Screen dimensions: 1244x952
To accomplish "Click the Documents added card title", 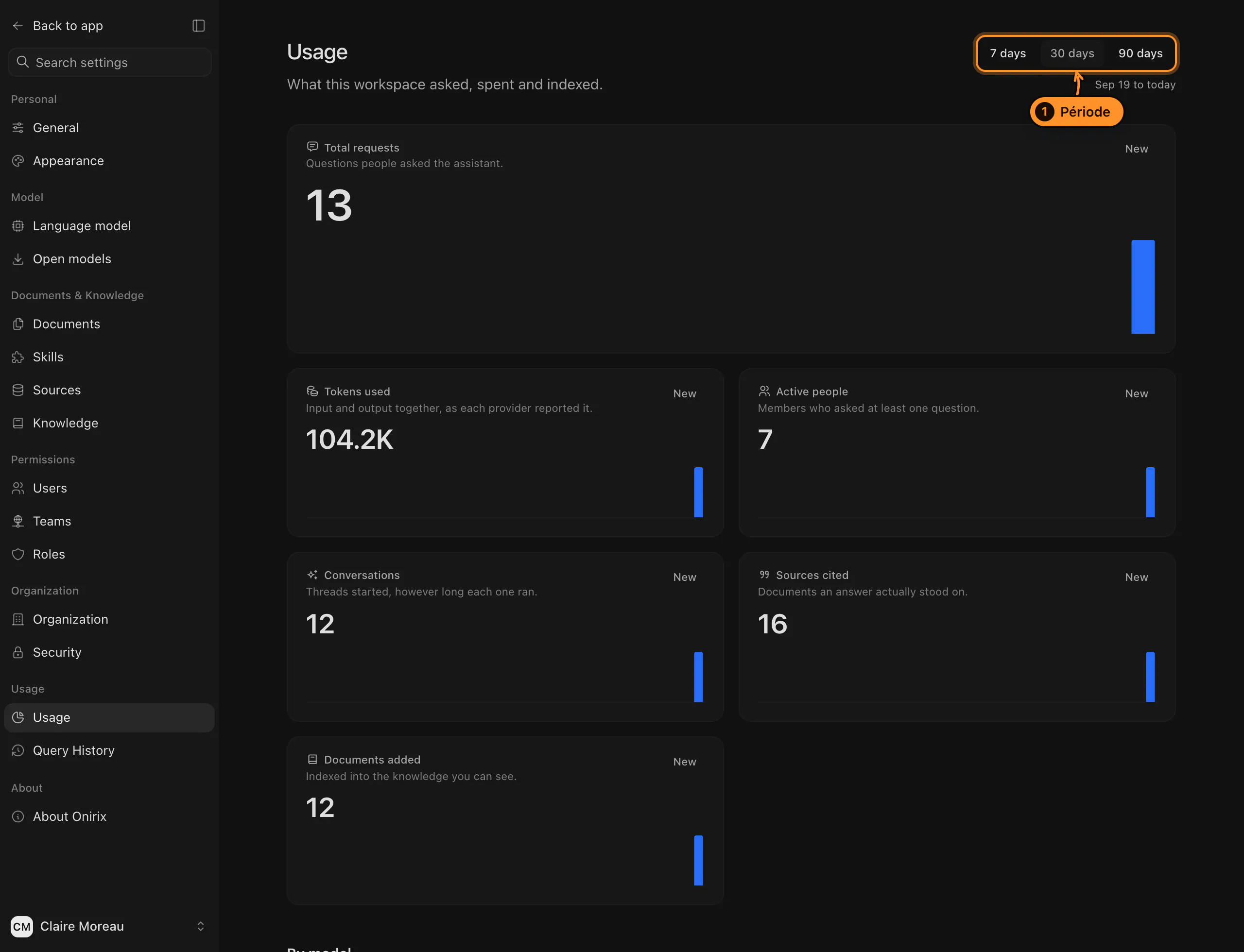I will (372, 759).
